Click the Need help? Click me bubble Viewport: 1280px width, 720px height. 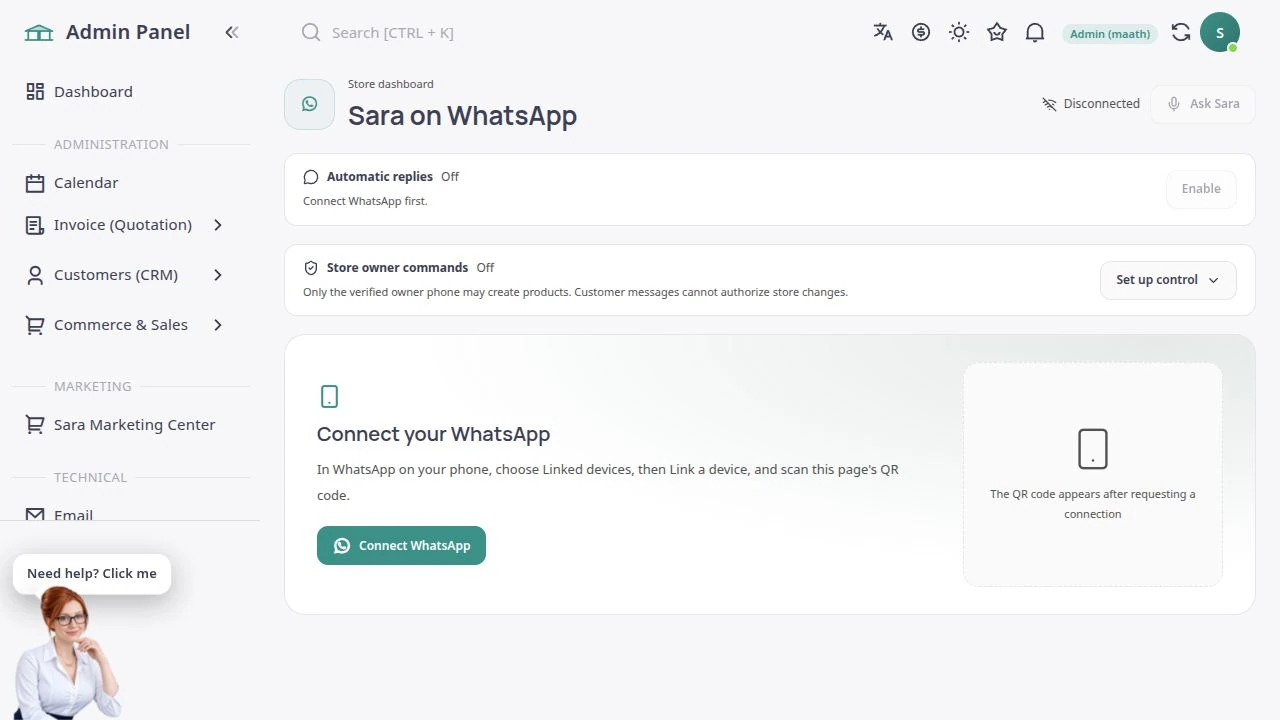(92, 574)
